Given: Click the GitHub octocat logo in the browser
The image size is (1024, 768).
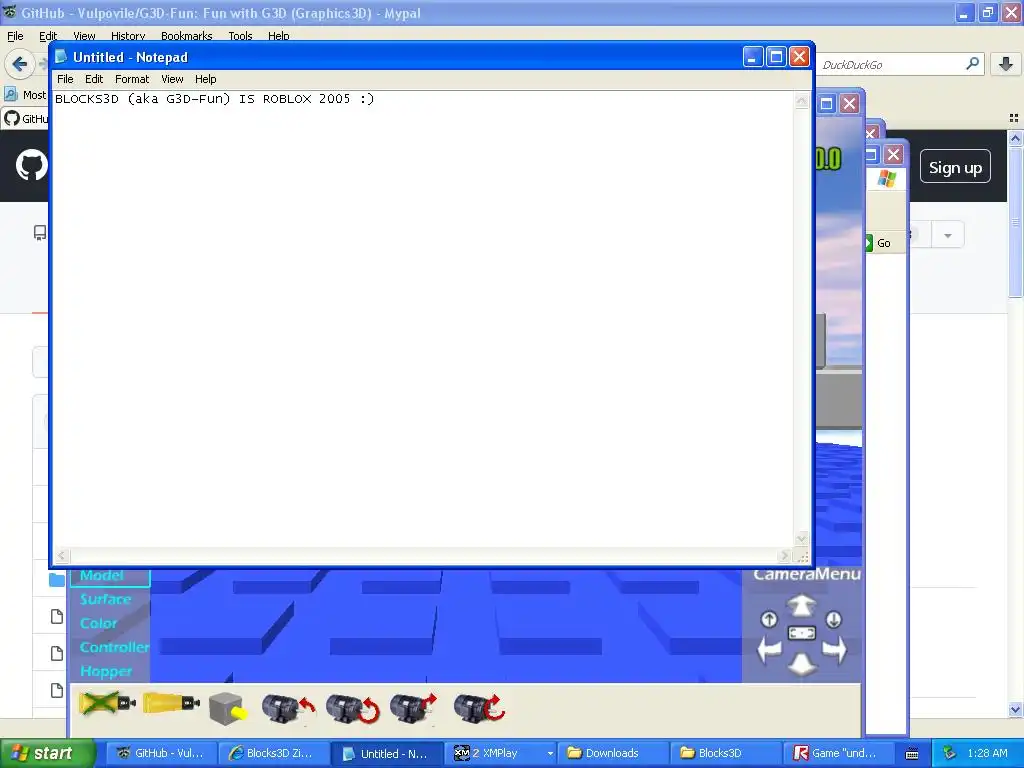Looking at the screenshot, I should click(31, 165).
